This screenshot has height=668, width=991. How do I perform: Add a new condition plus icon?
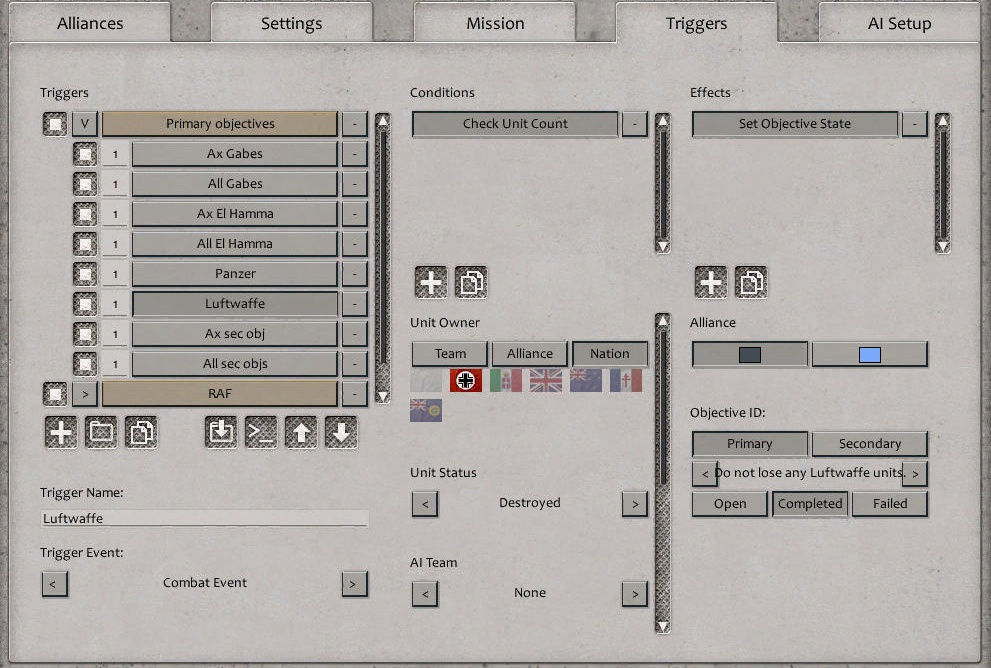(431, 282)
